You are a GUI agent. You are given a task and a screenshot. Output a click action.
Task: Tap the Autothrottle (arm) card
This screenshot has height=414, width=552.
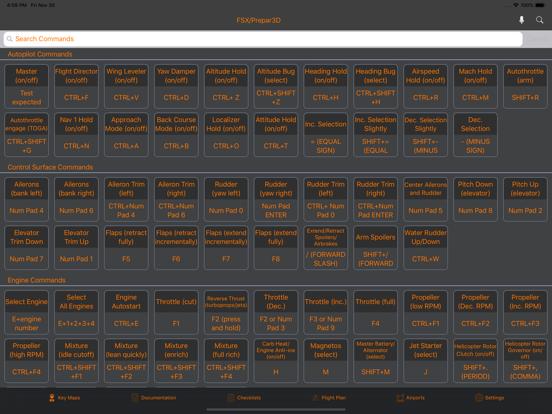(525, 86)
